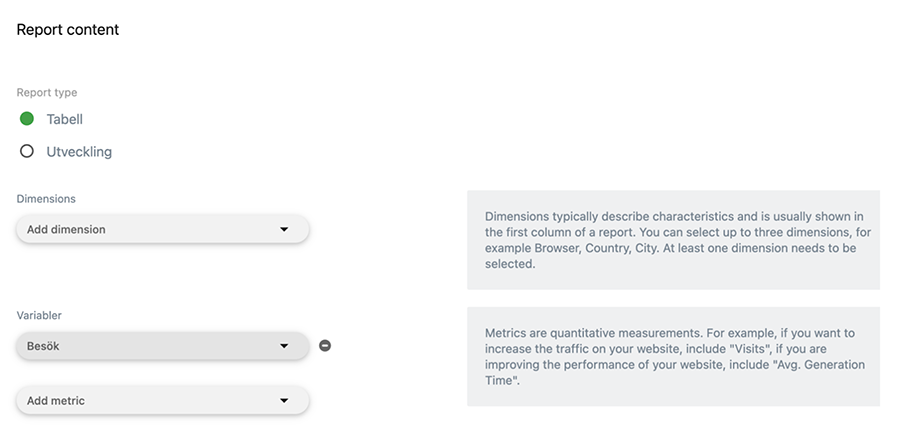Image resolution: width=900 pixels, height=435 pixels.
Task: Click the Report content heading
Action: coord(68,30)
